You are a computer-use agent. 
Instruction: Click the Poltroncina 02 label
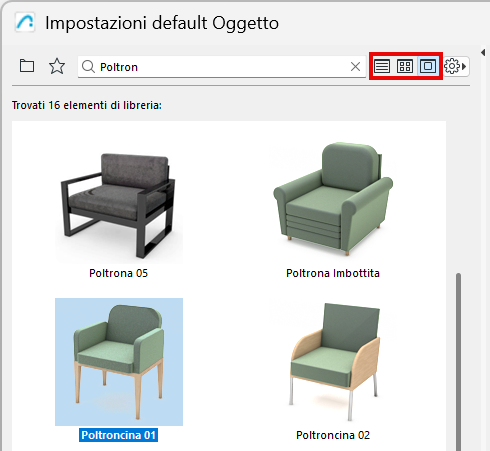(x=333, y=435)
